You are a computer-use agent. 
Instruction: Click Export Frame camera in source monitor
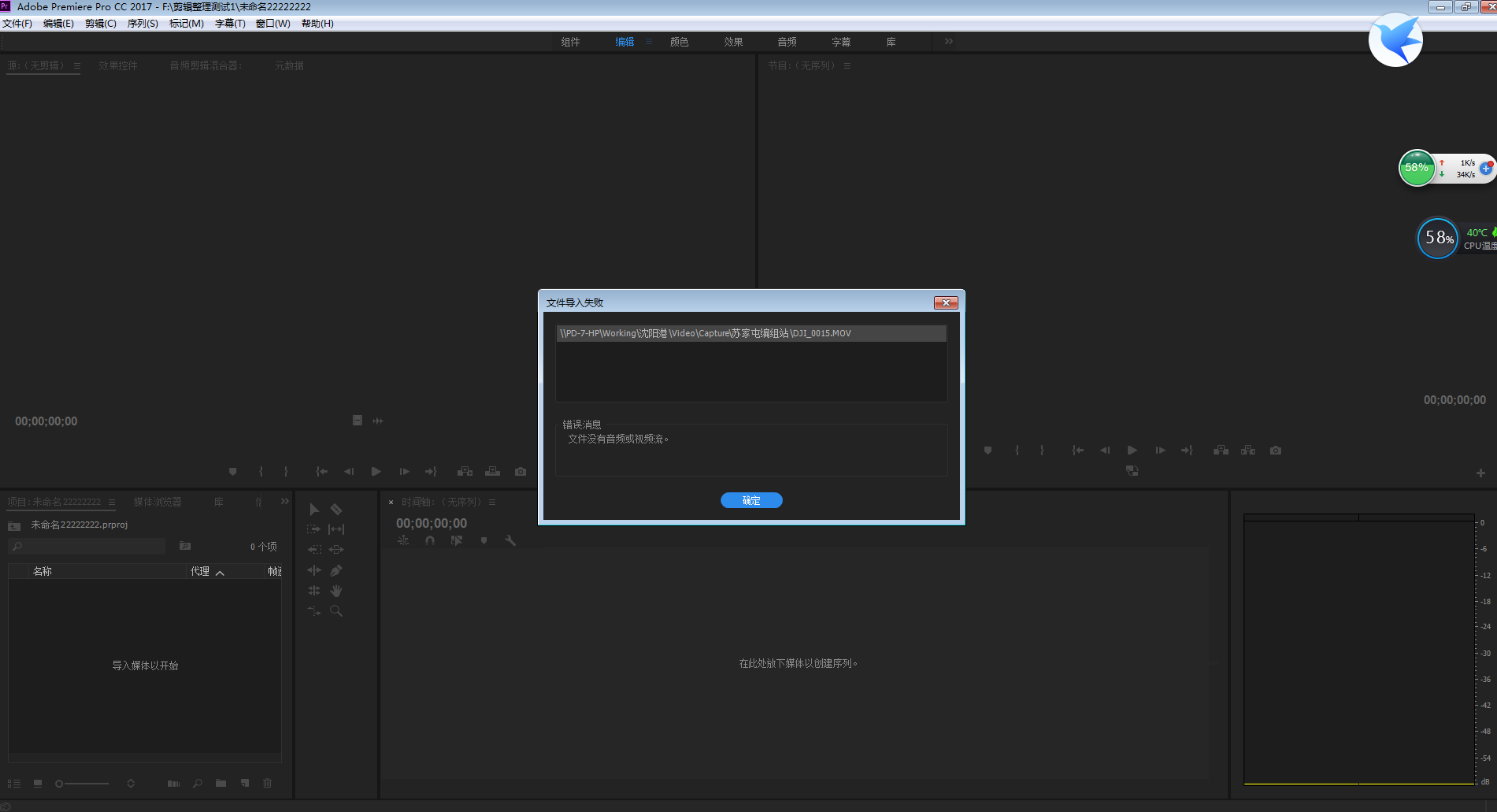pos(520,471)
